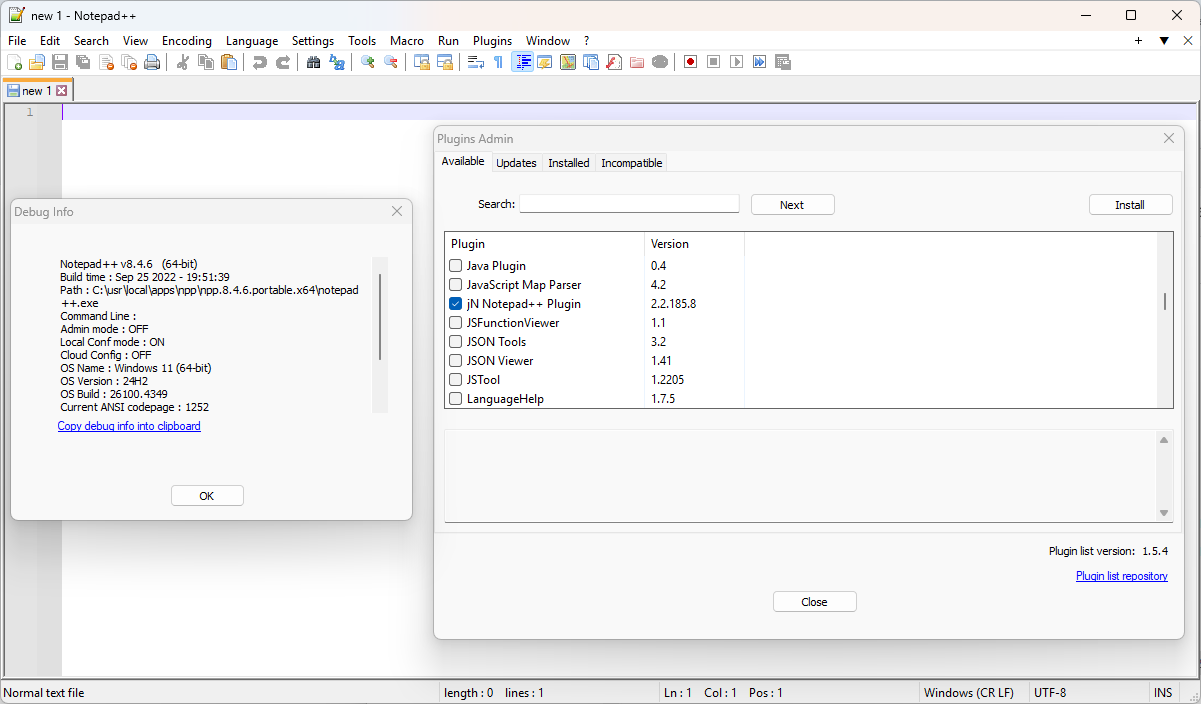Switch to the Incompatible tab
The image size is (1201, 704).
pyautogui.click(x=631, y=163)
